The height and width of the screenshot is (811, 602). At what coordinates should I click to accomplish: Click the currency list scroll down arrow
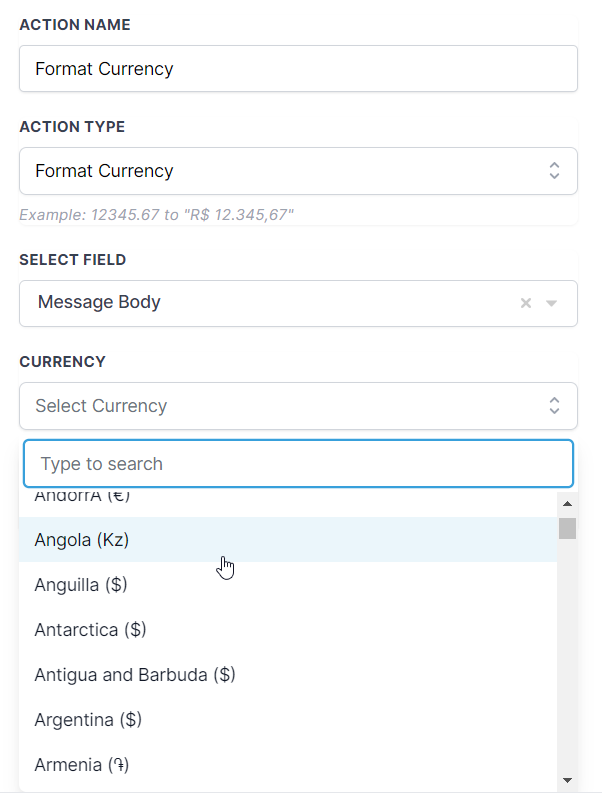[567, 780]
